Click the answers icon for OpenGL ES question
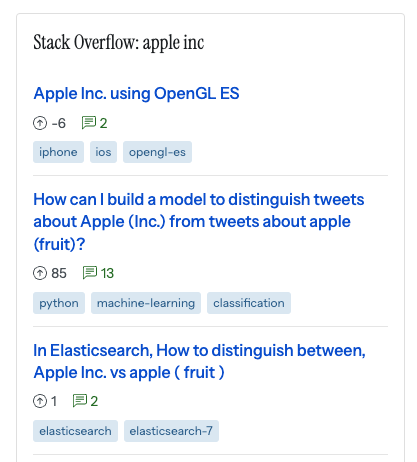This screenshot has width=417, height=462. [x=89, y=123]
